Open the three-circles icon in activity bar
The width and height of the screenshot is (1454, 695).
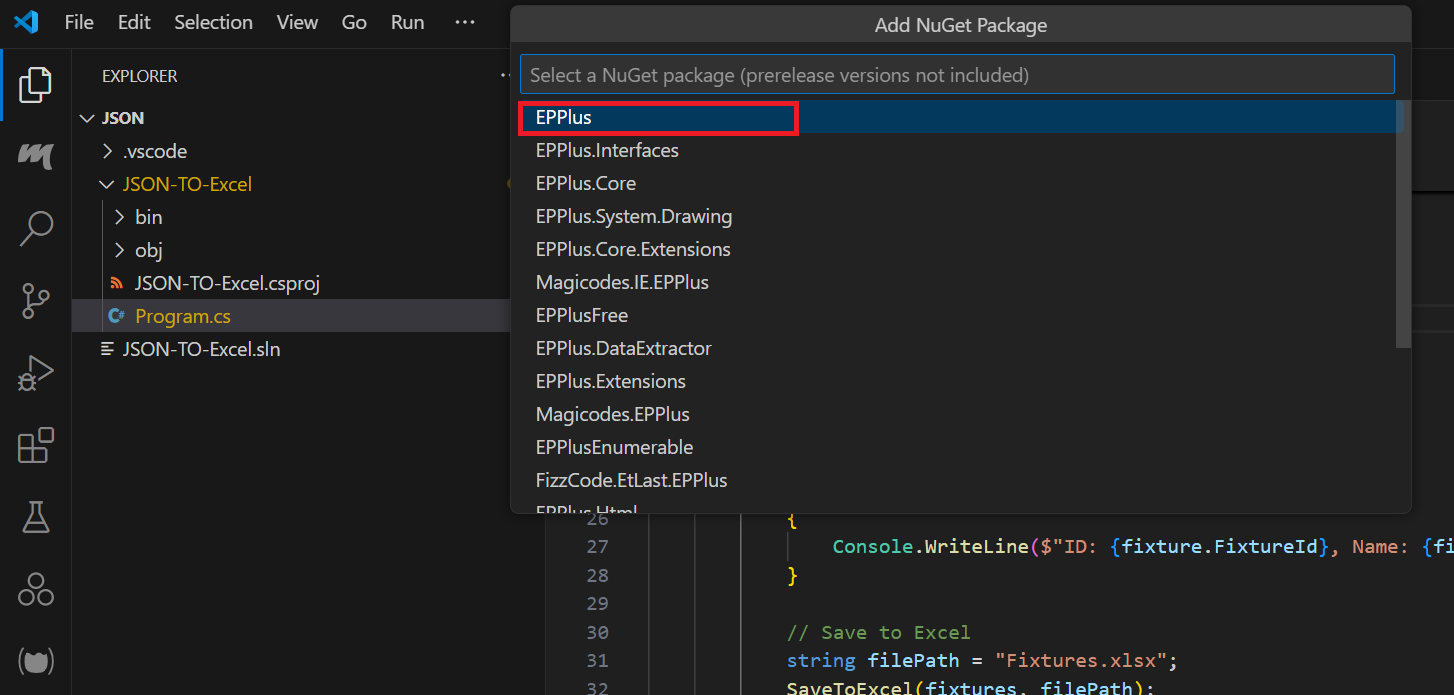point(36,589)
